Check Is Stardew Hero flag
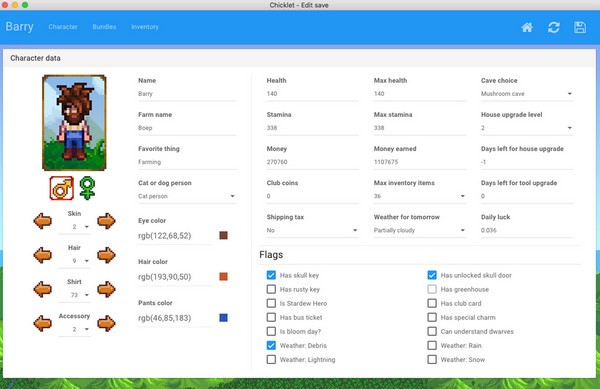This screenshot has width=600, height=389. point(271,303)
